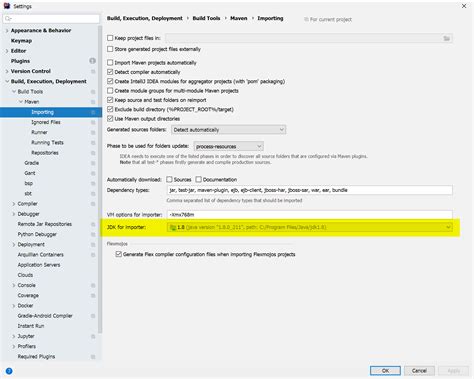Click the folder browse icon for project files
Screen dimensions: 474x379
point(446,38)
